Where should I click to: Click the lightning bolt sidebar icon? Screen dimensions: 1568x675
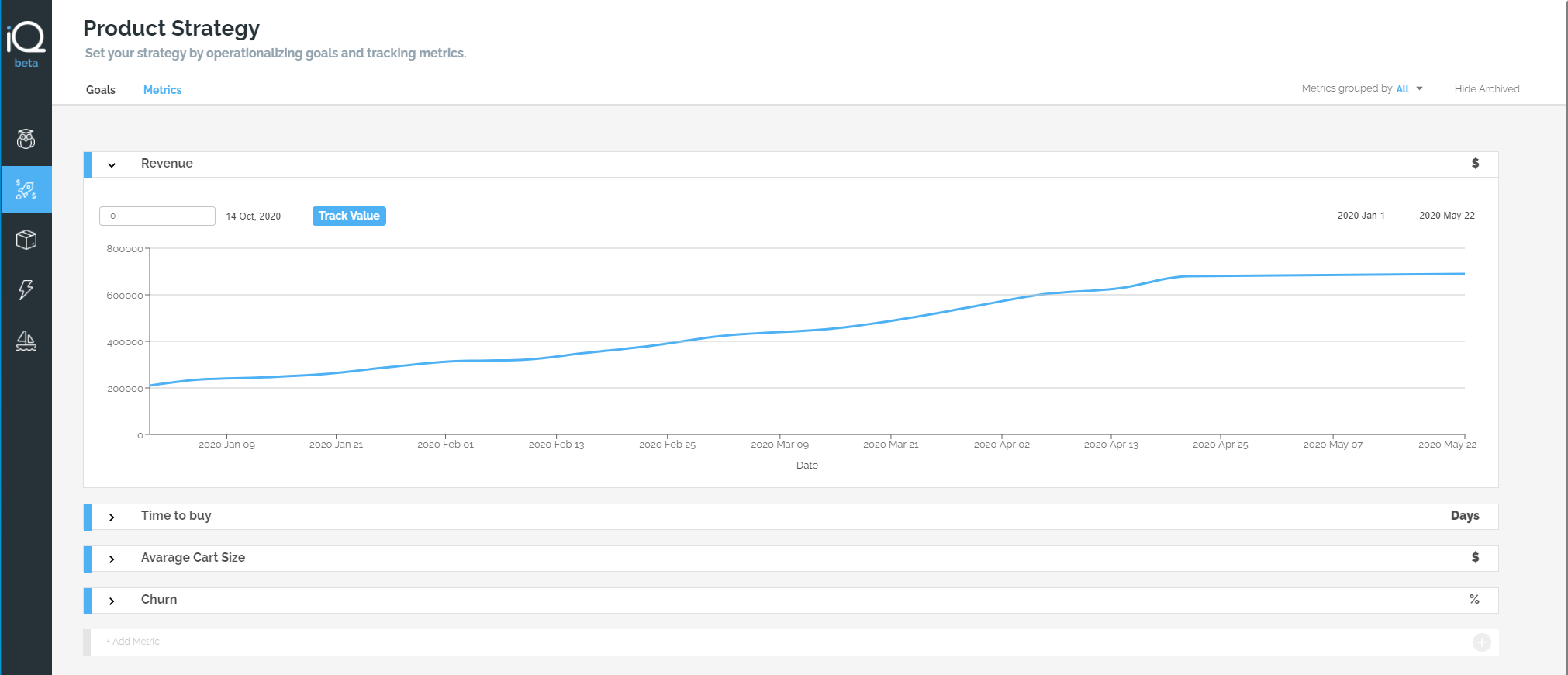[26, 290]
